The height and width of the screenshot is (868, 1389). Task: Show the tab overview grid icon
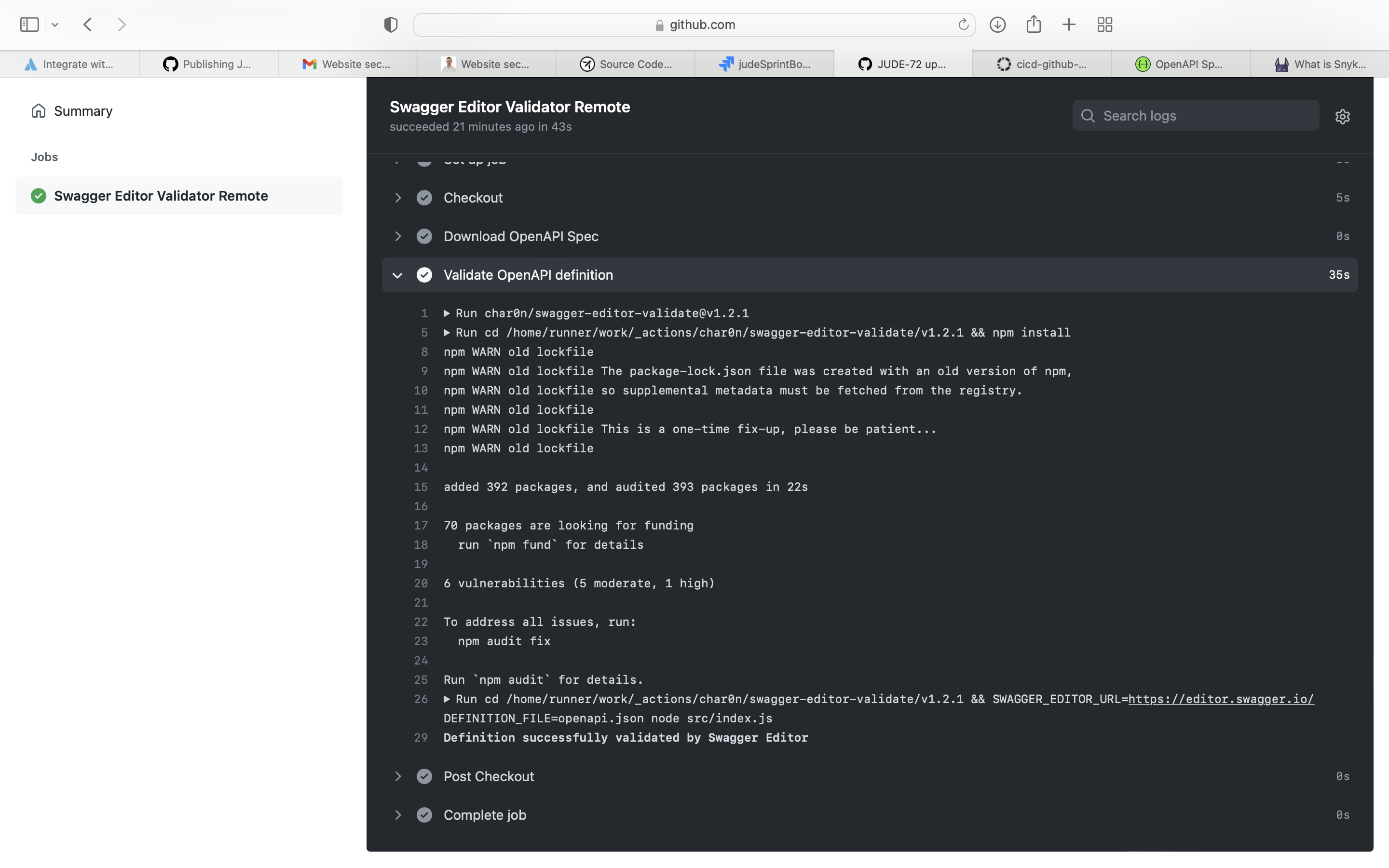pos(1105,25)
